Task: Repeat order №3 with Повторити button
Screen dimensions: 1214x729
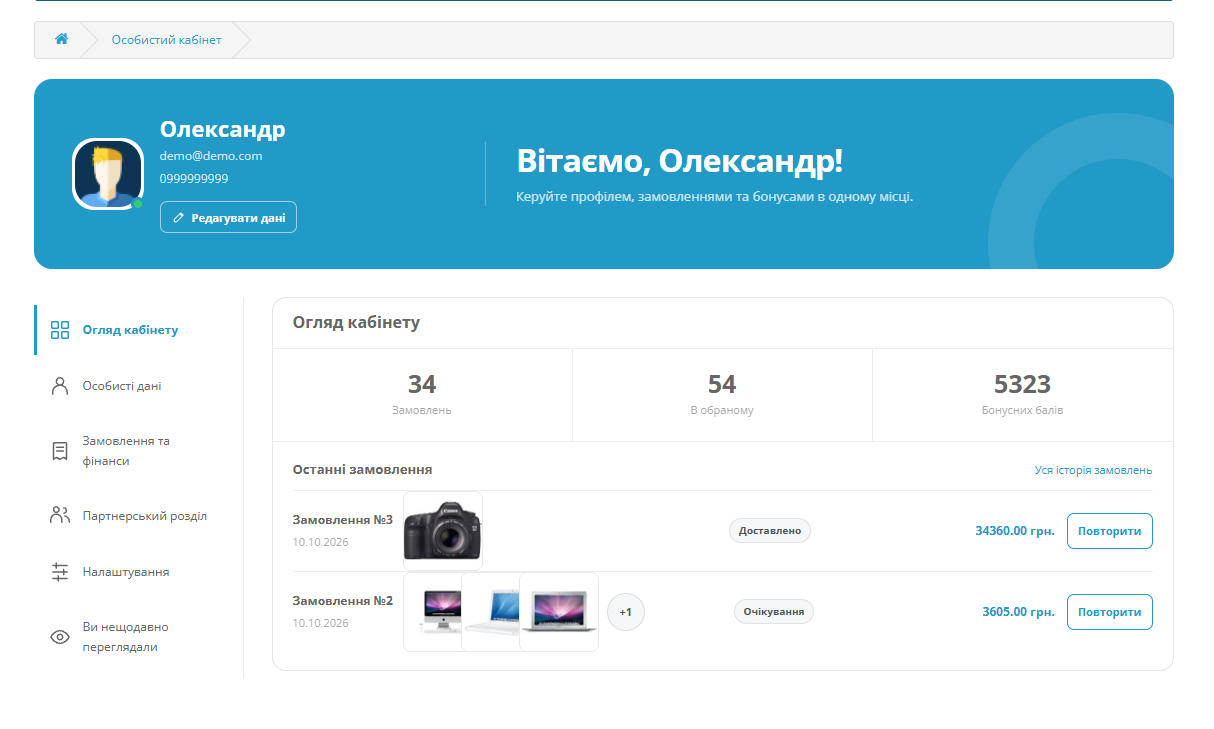Action: coord(1110,531)
